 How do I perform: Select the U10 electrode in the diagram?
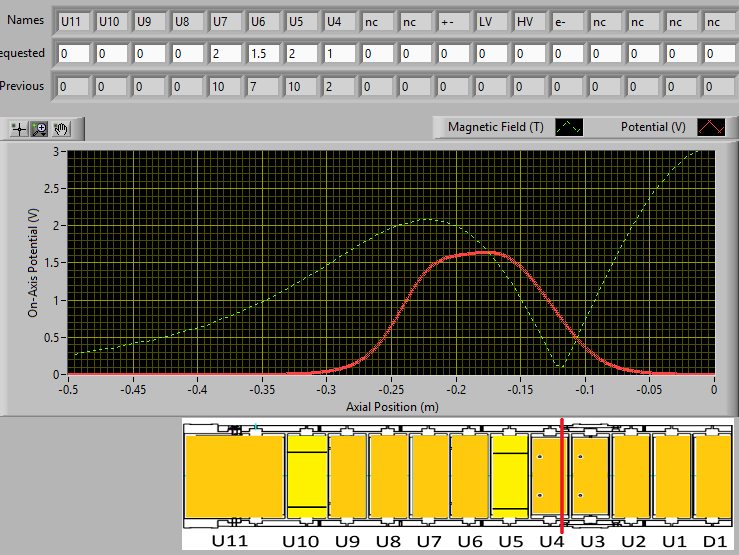tap(307, 479)
